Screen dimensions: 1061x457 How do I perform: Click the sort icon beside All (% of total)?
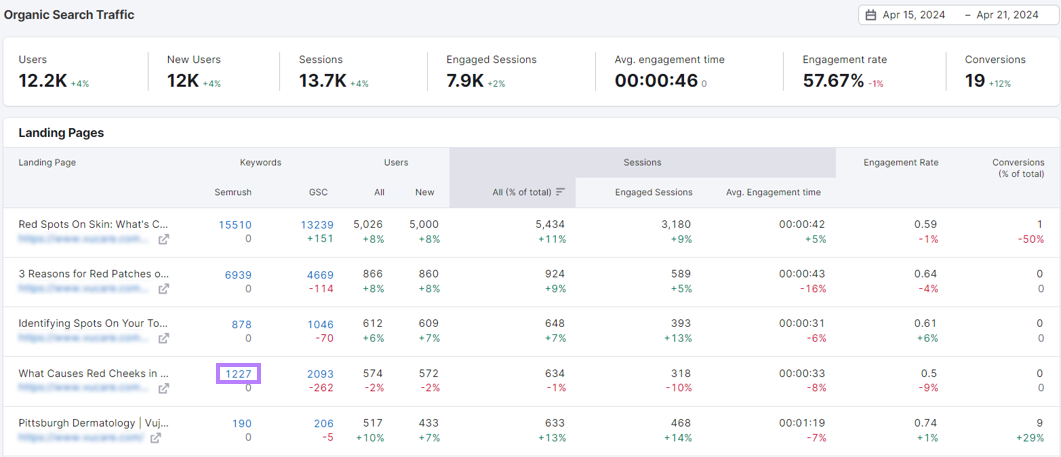point(560,192)
